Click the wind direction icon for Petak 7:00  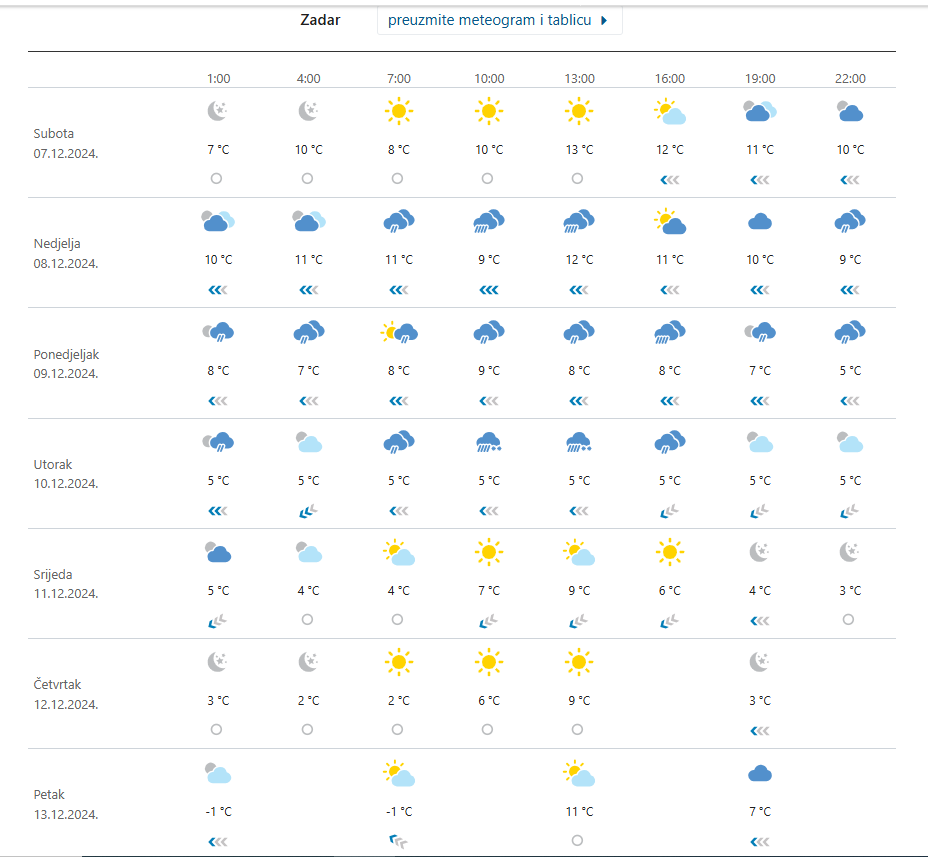pyautogui.click(x=398, y=841)
